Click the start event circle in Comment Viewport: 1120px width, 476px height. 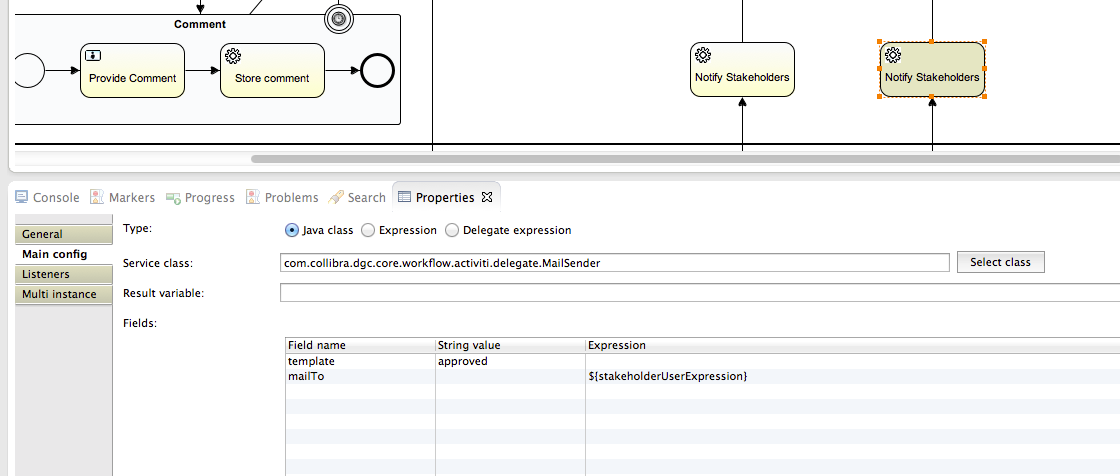pyautogui.click(x=27, y=71)
